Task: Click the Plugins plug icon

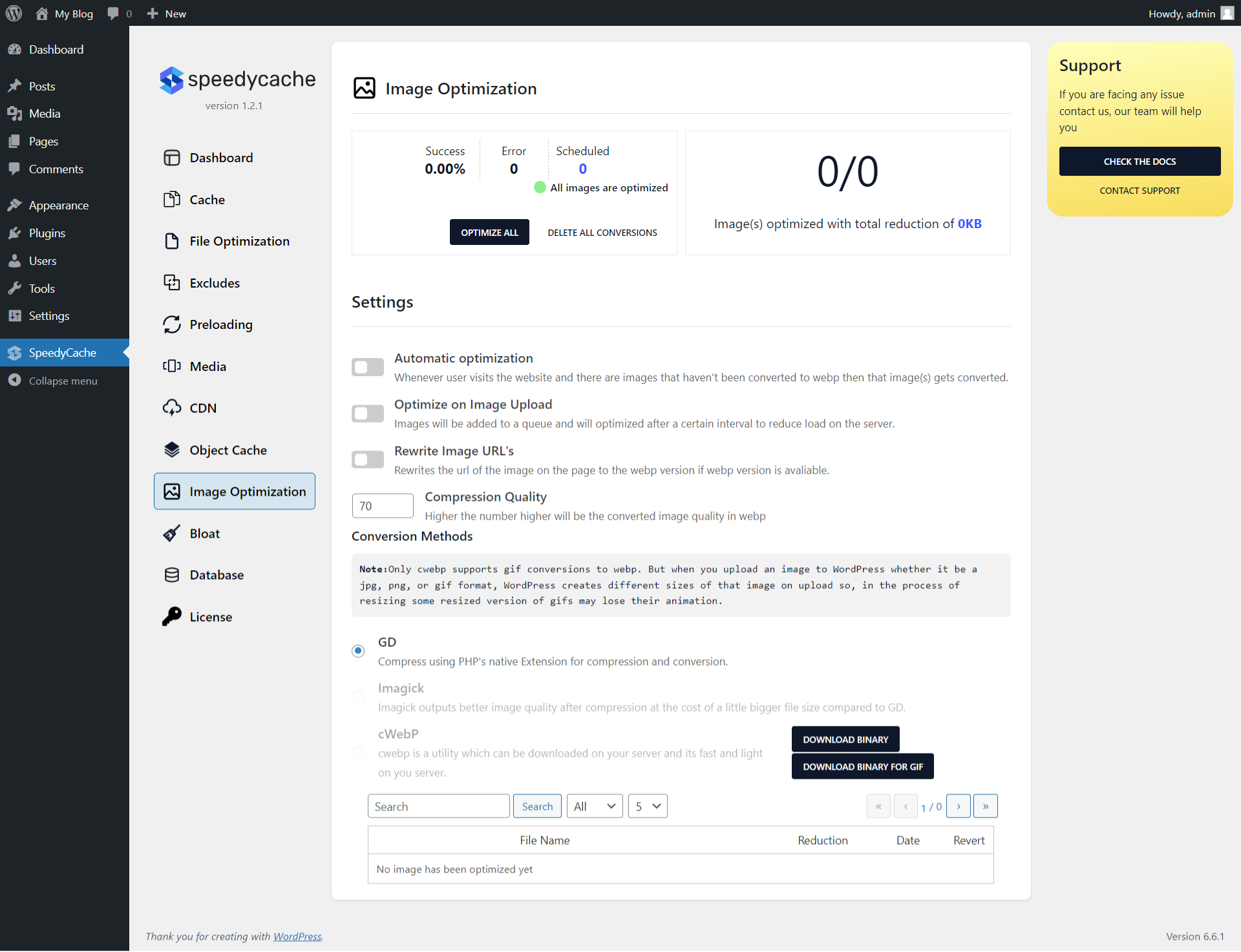Action: pos(15,233)
